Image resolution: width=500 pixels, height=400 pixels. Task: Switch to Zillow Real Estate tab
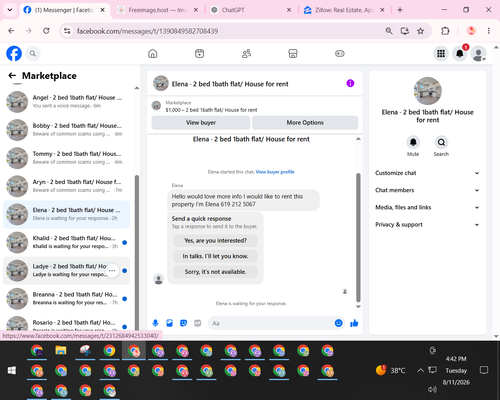[x=344, y=10]
